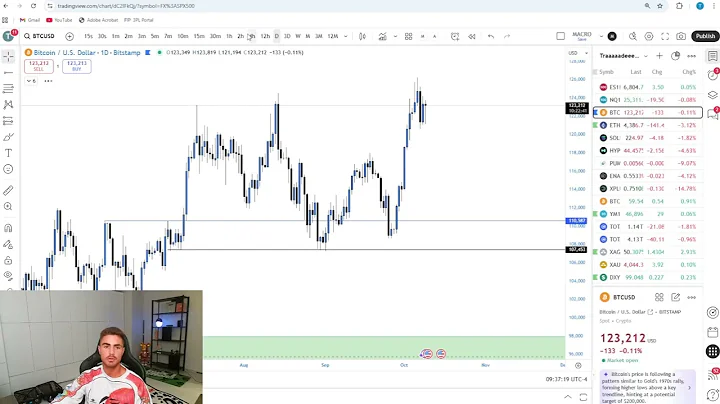The image size is (720, 404).
Task: Click the 123,213 BUY button
Action: coord(77,66)
